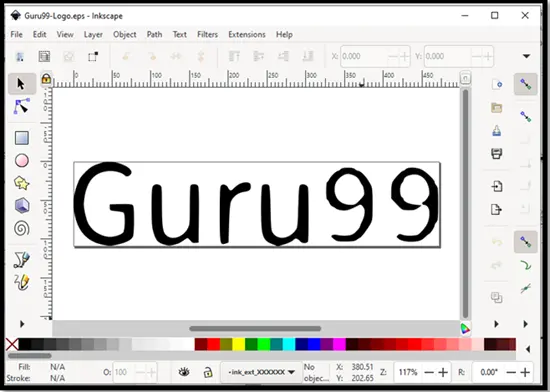Select the 3D box tool
Viewport: 550px width, 392px height.
click(x=22, y=205)
